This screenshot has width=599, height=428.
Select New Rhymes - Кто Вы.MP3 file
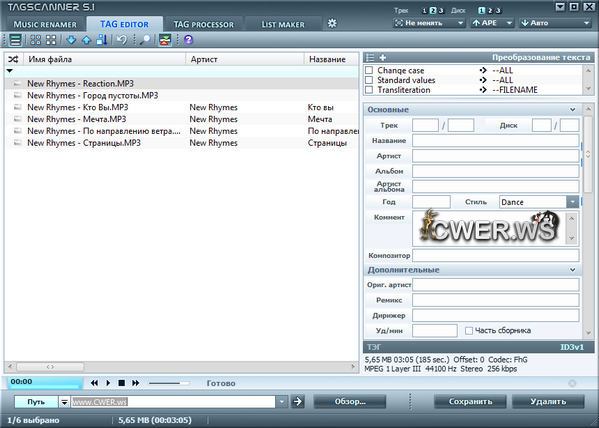[x=78, y=107]
